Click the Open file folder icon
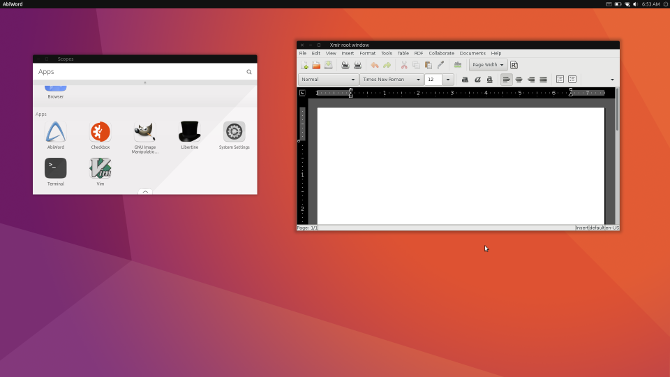This screenshot has width=670, height=377. 316,65
